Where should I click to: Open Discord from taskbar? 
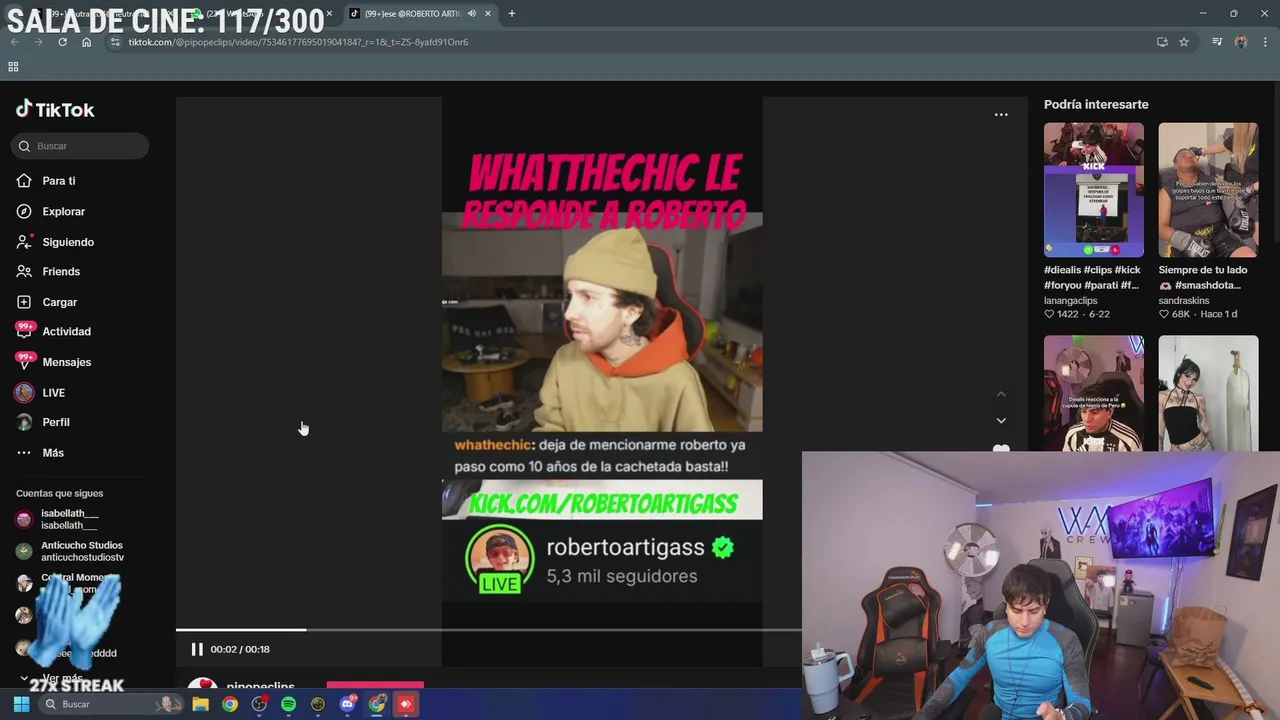[347, 704]
